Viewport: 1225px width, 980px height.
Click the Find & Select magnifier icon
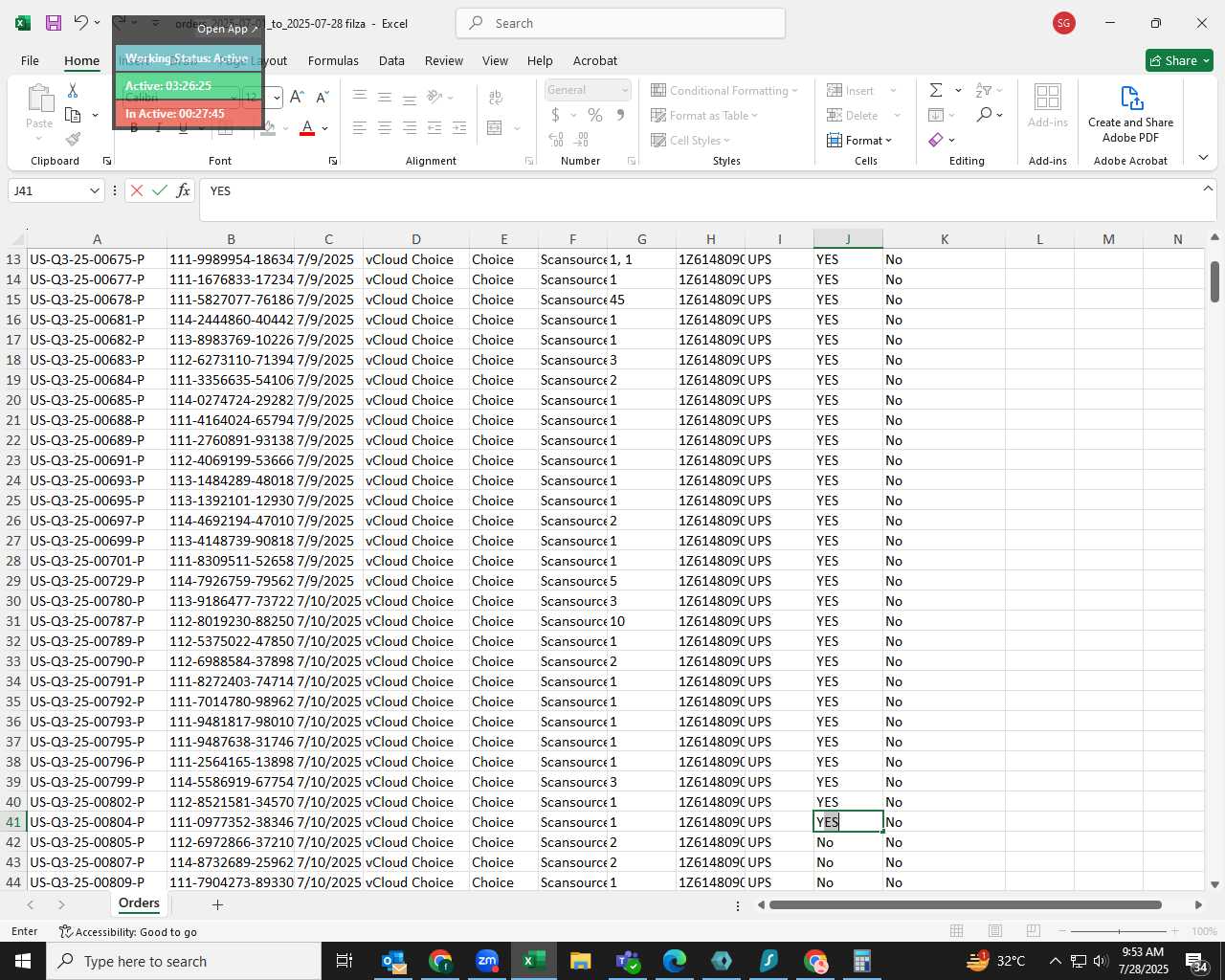[x=984, y=115]
